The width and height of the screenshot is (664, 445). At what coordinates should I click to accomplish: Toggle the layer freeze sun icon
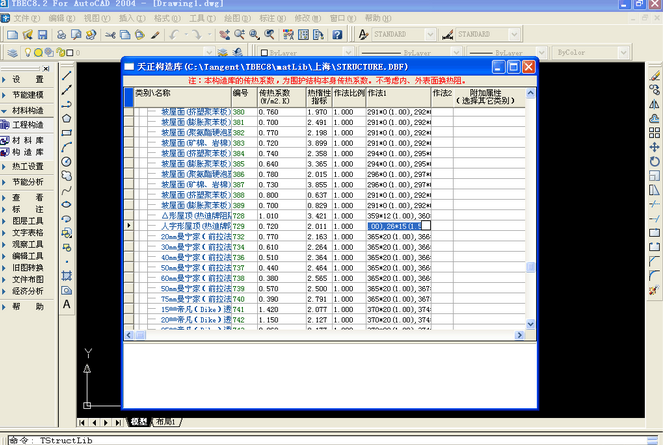point(38,53)
